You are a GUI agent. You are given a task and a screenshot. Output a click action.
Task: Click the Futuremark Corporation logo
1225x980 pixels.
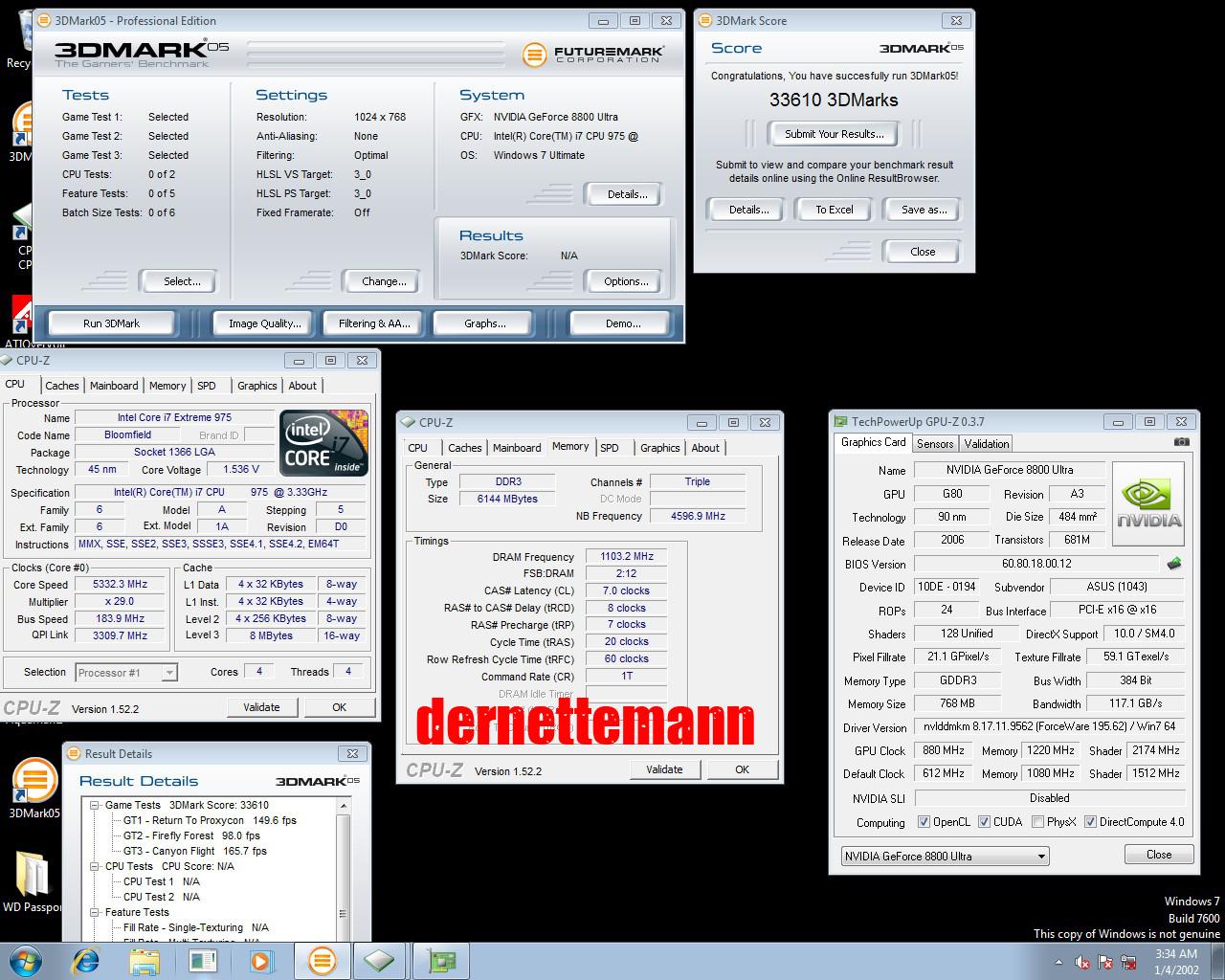coord(593,54)
